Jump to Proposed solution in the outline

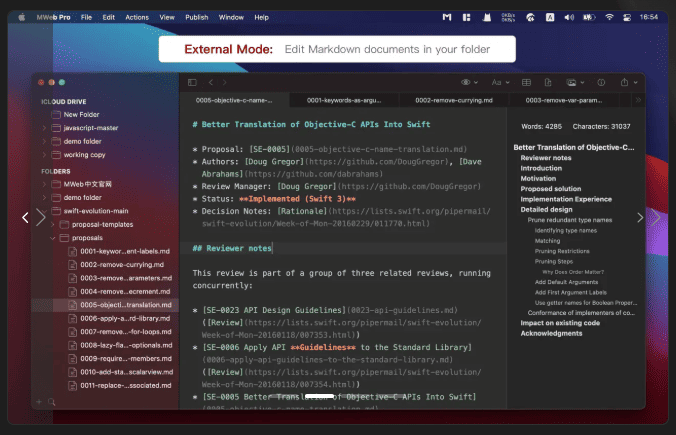(551, 189)
